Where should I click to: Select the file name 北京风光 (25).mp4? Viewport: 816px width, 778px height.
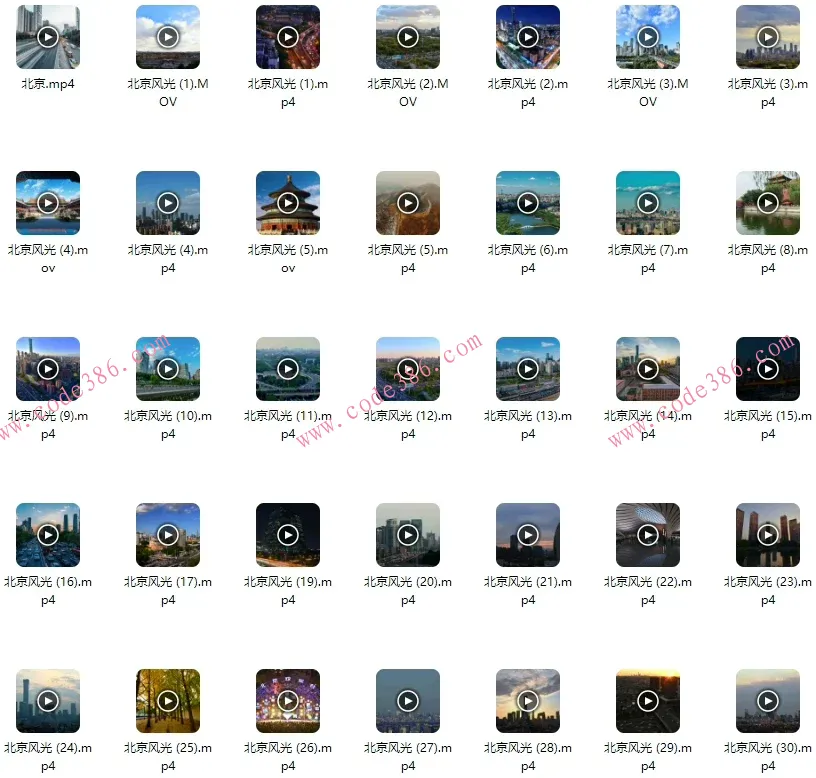[168, 757]
